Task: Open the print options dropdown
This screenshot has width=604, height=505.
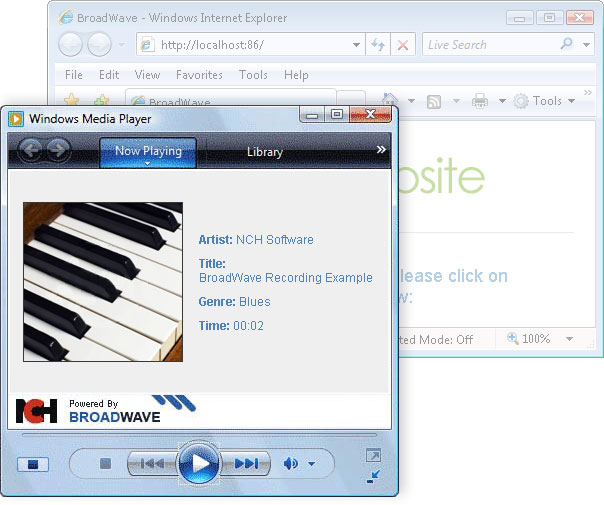Action: pos(502,101)
